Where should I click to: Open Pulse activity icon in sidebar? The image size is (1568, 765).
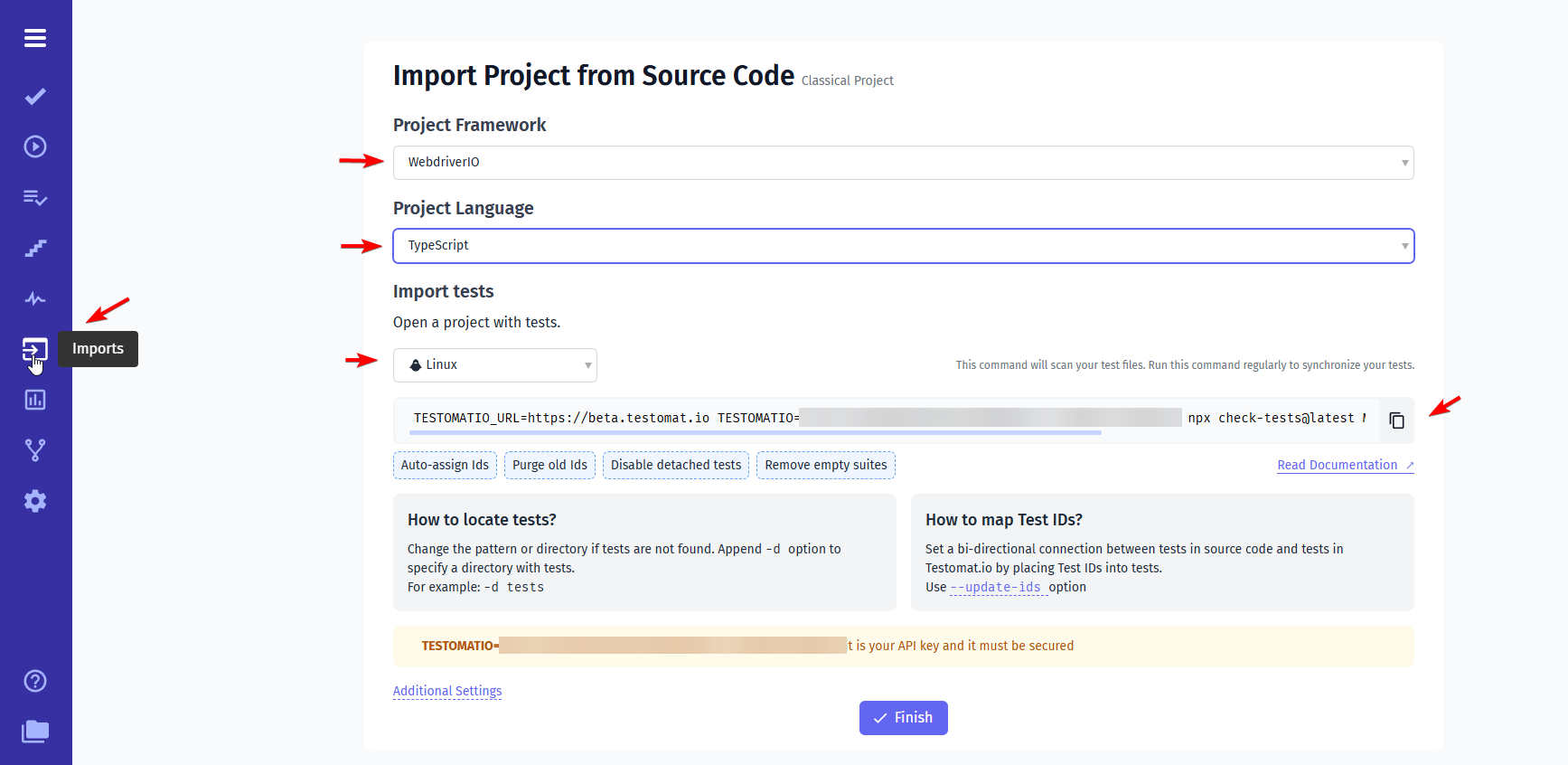[35, 298]
